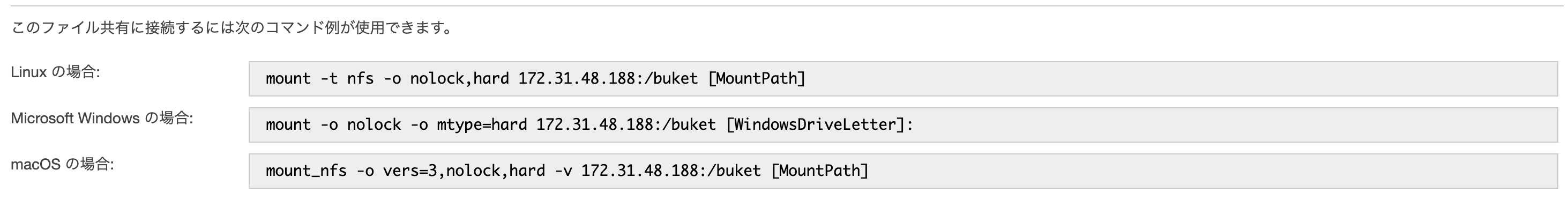Click '[WindowsDriveLetter]:' in the Windows command
This screenshot has width=1568, height=207.
[819, 125]
